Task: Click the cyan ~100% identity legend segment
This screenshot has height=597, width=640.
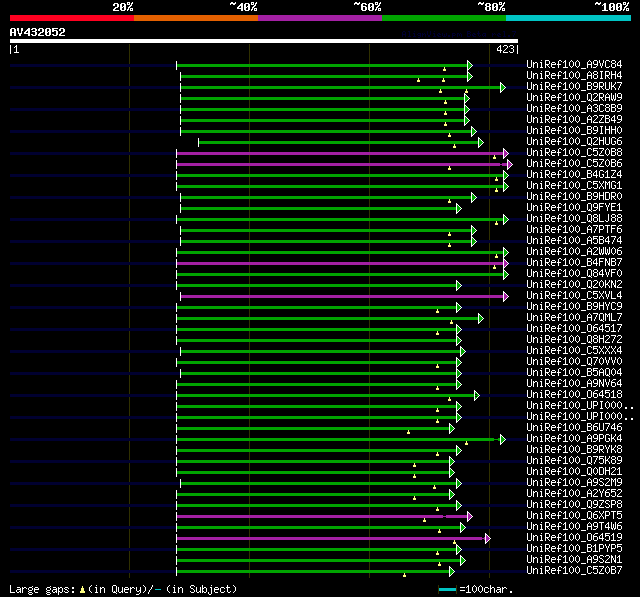Action: coord(569,18)
